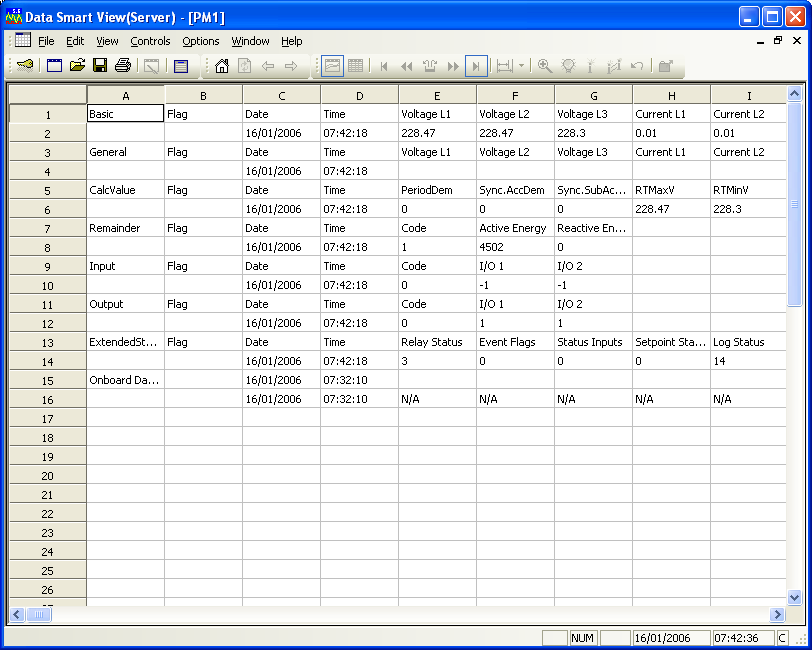812x650 pixels.
Task: Open the Window menu
Action: [250, 41]
